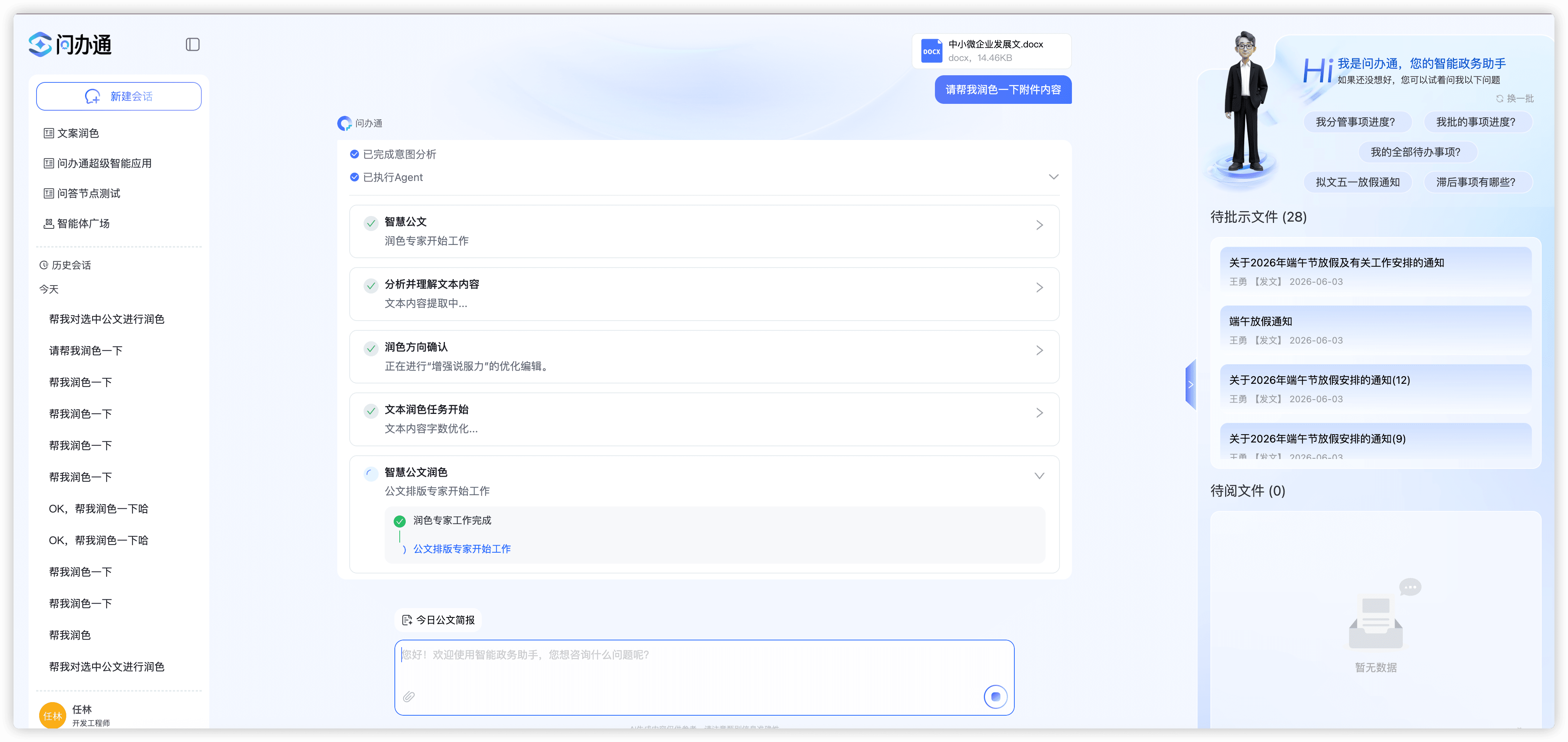
Task: Click the 文案润色 list icon
Action: coord(49,133)
